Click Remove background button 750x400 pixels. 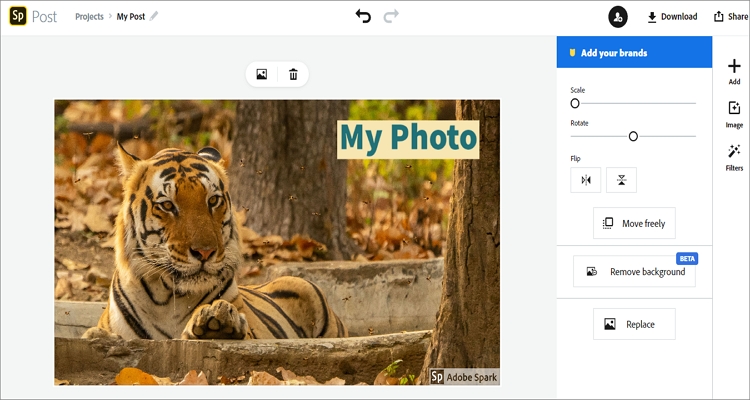tap(634, 271)
